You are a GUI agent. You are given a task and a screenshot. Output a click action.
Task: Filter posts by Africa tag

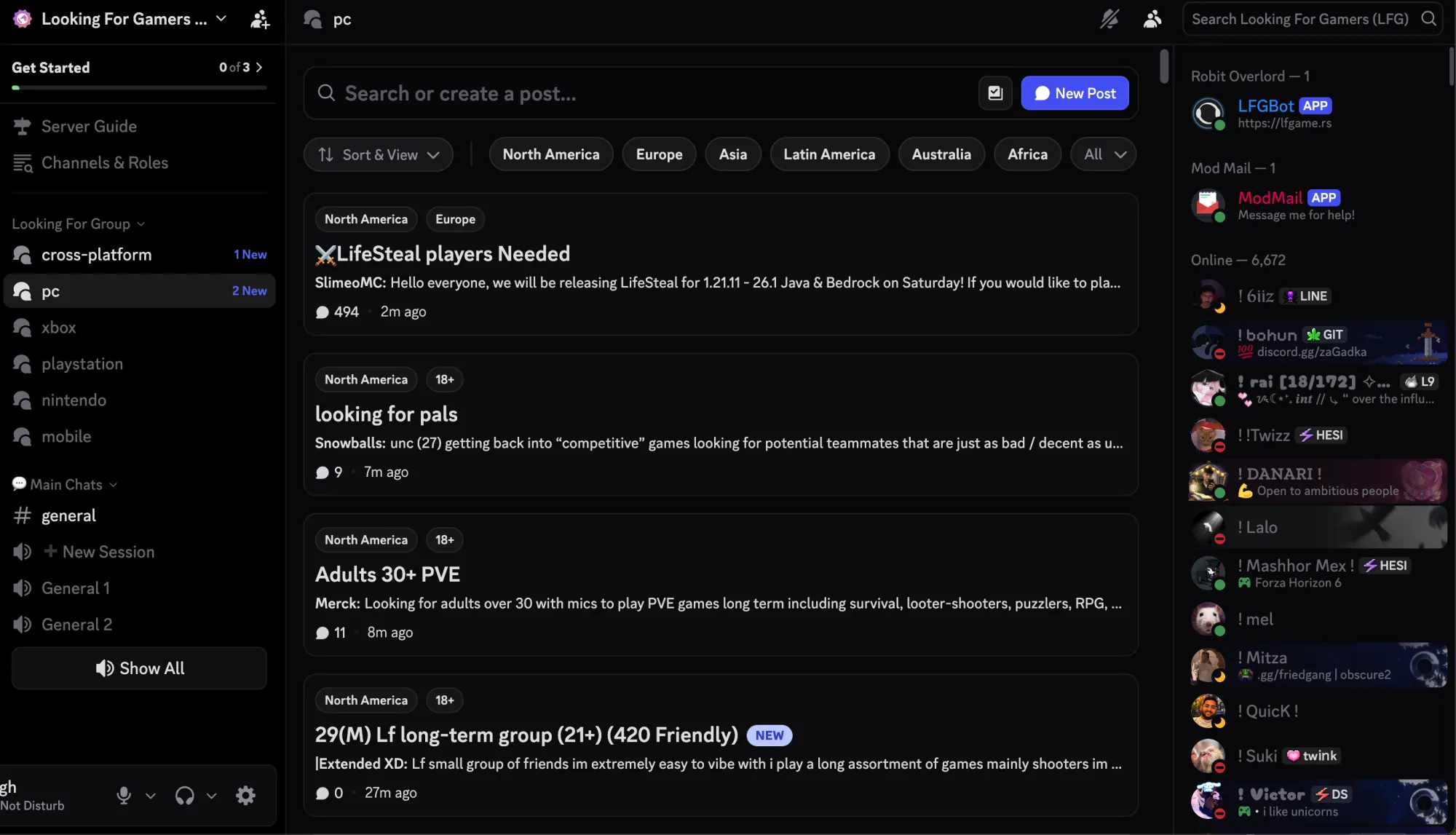(1027, 154)
